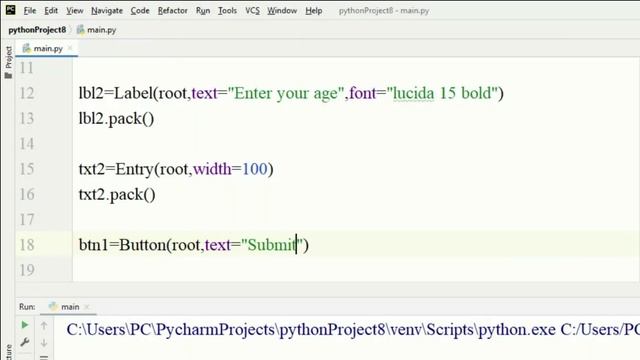Click the up arrow in the Run panel
Viewport: 640px width, 360px height.
click(44, 326)
